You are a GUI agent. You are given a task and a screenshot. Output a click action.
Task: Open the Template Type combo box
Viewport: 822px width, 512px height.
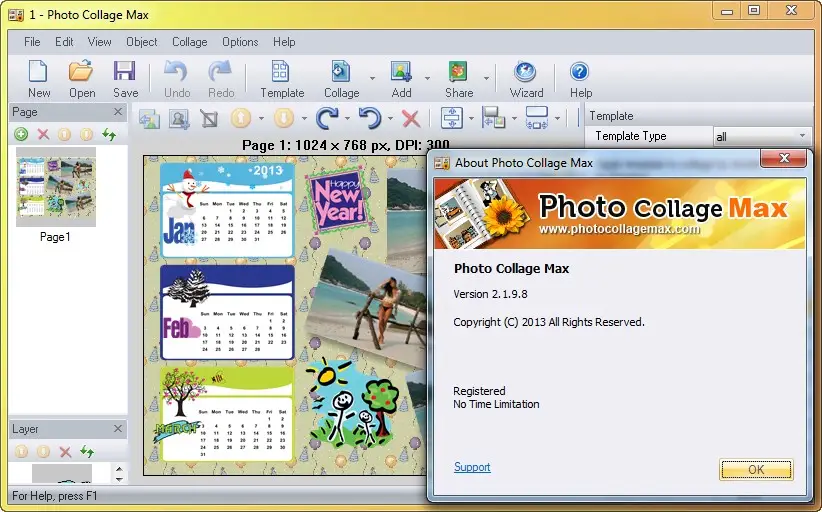[762, 136]
